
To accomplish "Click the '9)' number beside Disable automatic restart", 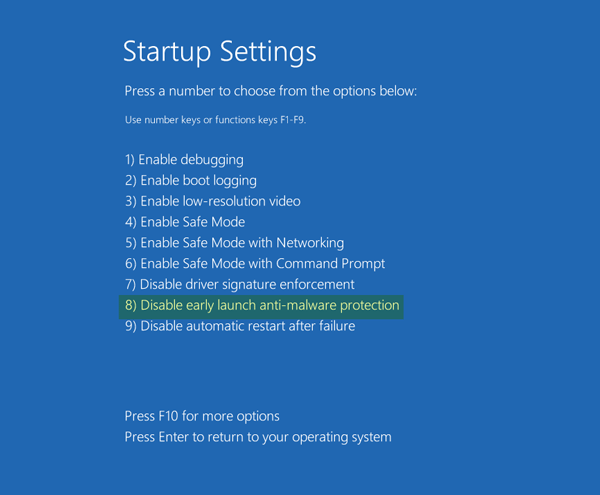I will tap(131, 326).
